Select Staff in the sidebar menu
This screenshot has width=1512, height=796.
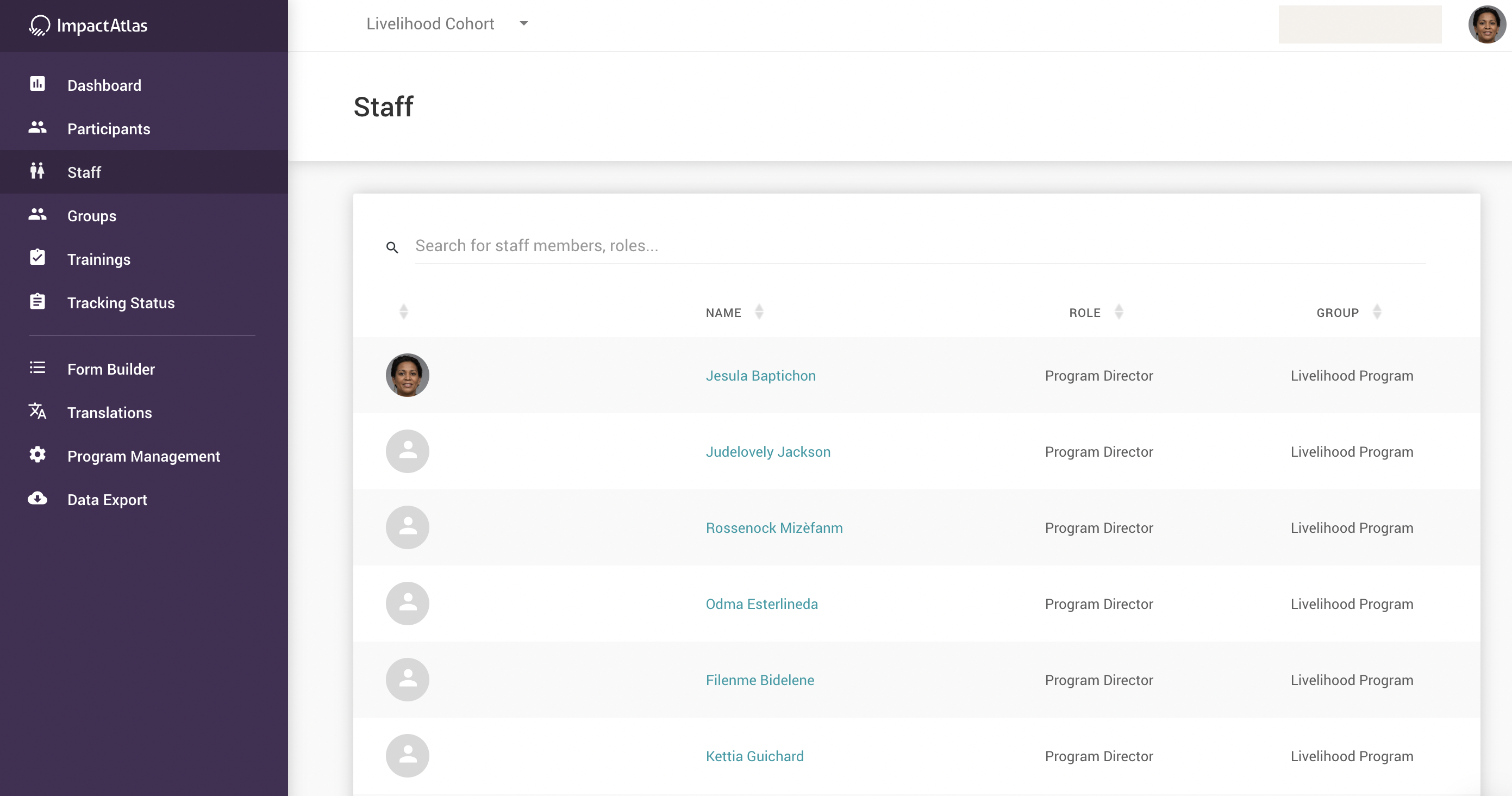pos(84,172)
